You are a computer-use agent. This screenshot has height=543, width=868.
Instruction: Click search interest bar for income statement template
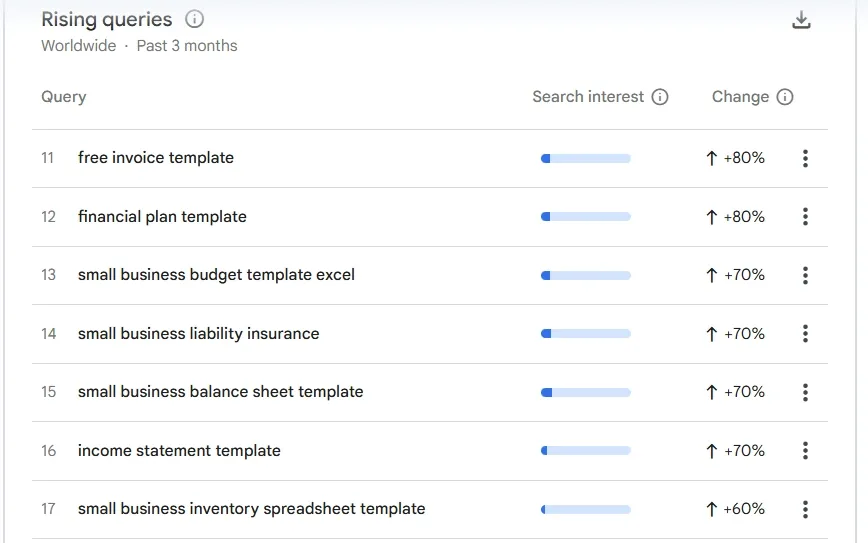point(586,451)
